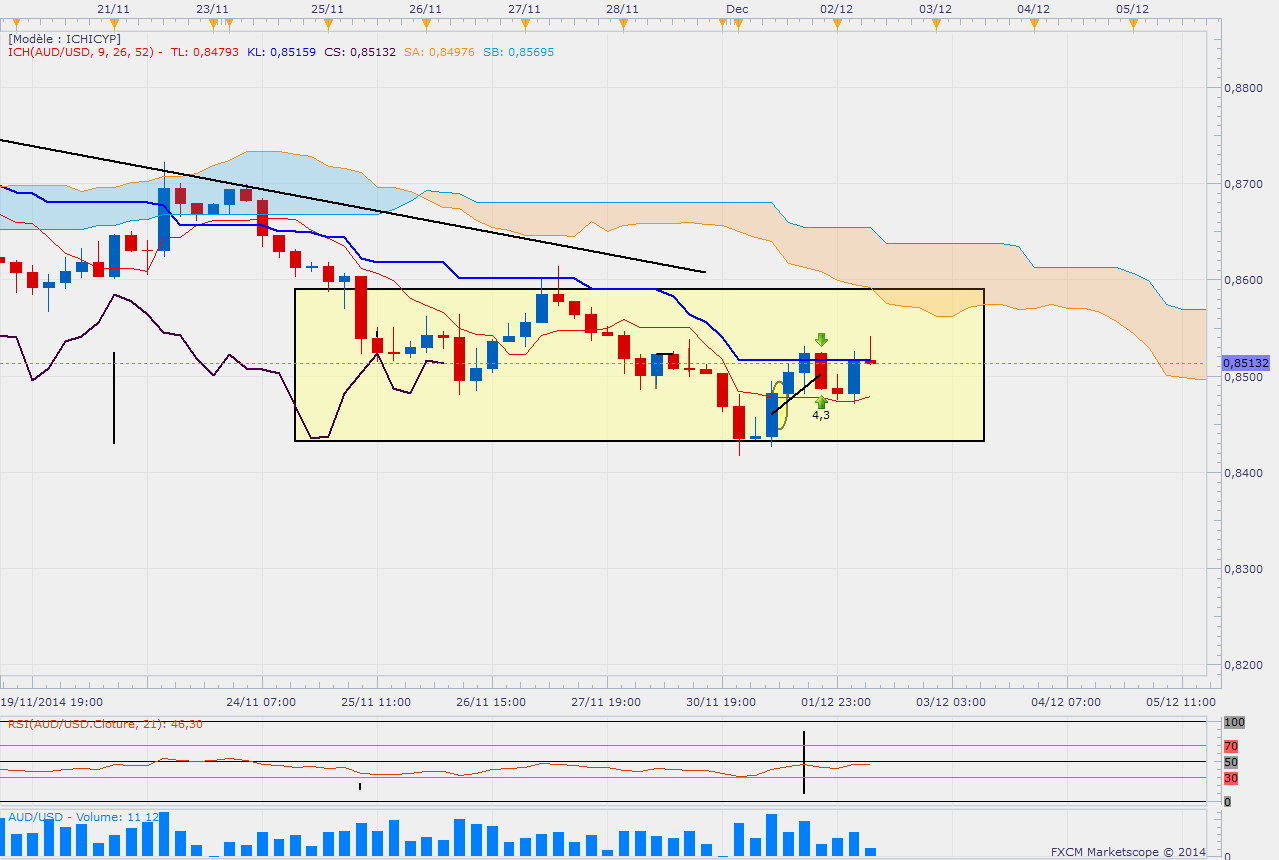Click the "4,3" annotation label on the chart
The image size is (1279, 860).
tap(820, 415)
